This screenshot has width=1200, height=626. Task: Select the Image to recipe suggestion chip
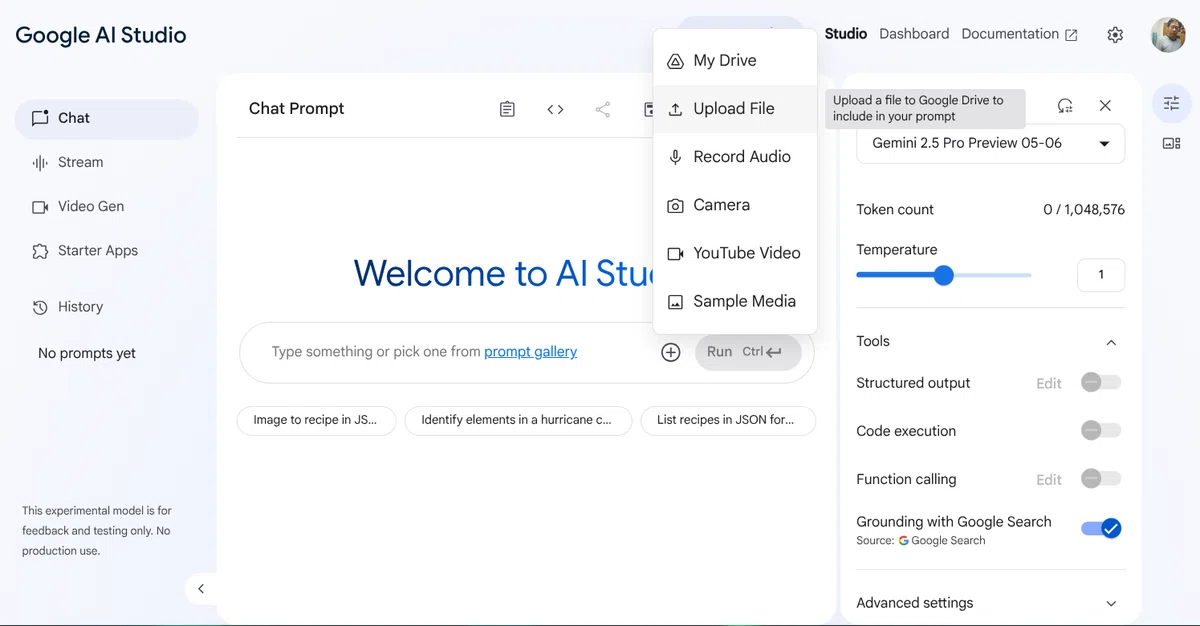click(x=316, y=420)
